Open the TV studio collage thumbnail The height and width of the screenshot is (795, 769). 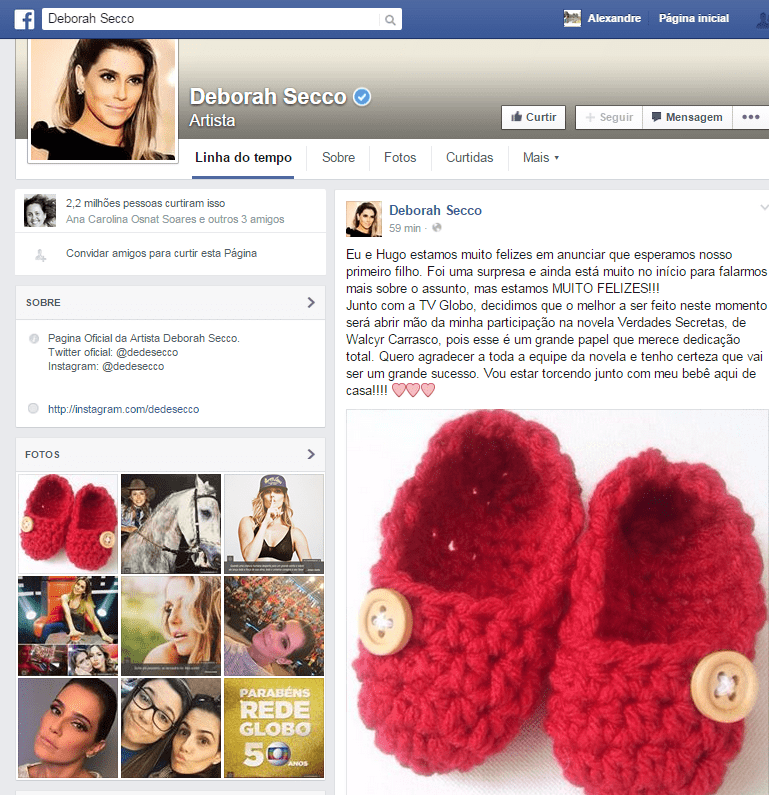[68, 626]
